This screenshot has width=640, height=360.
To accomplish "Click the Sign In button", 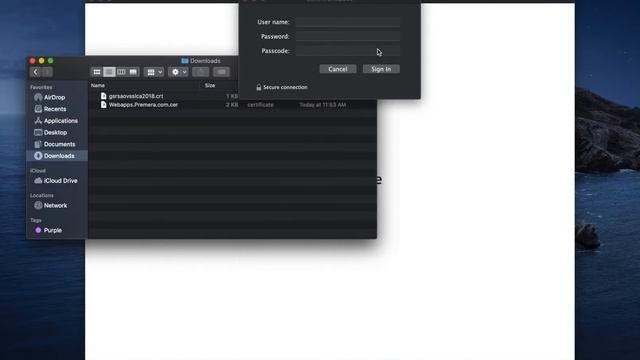I will (381, 69).
